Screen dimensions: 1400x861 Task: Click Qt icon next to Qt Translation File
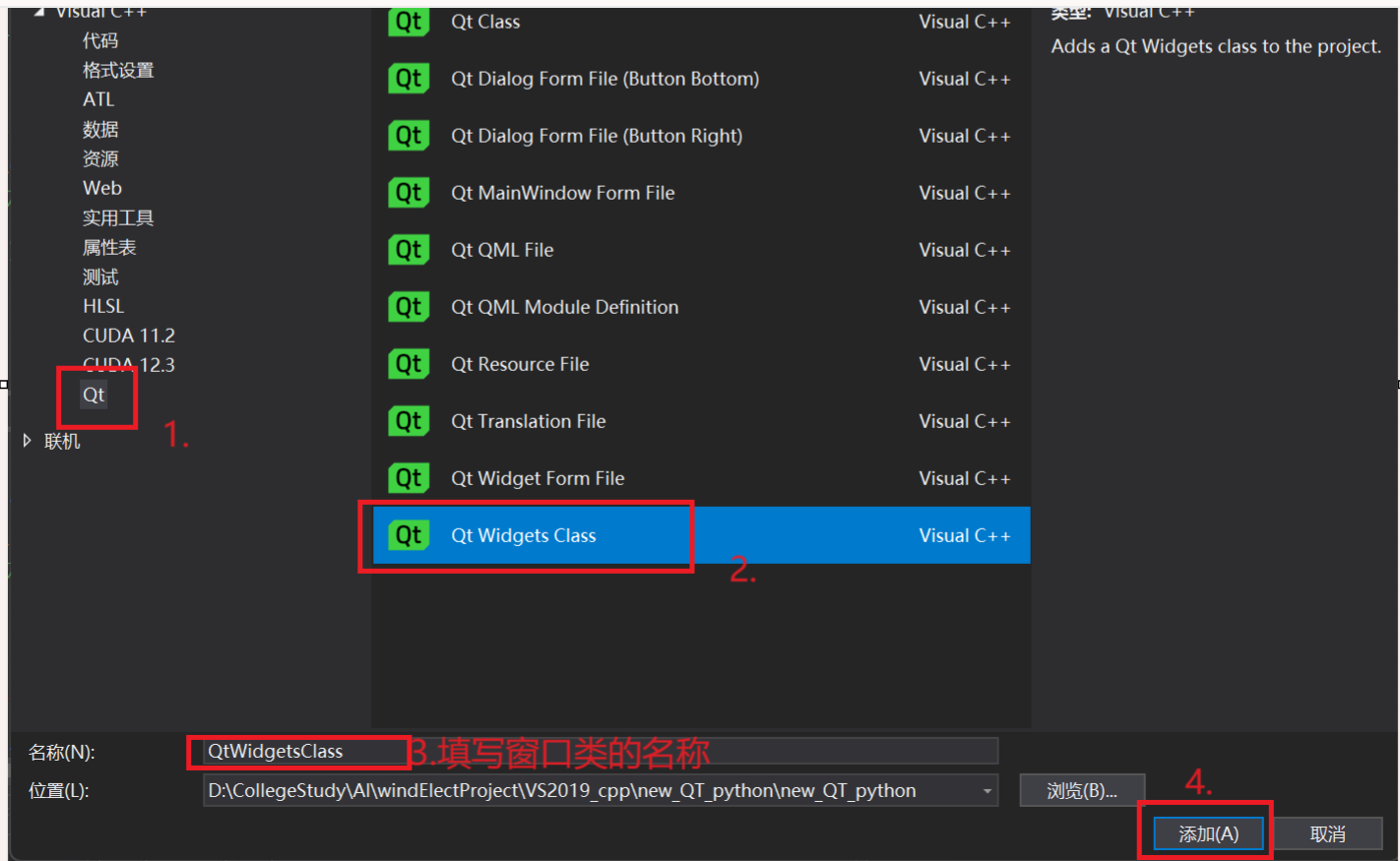tap(409, 421)
